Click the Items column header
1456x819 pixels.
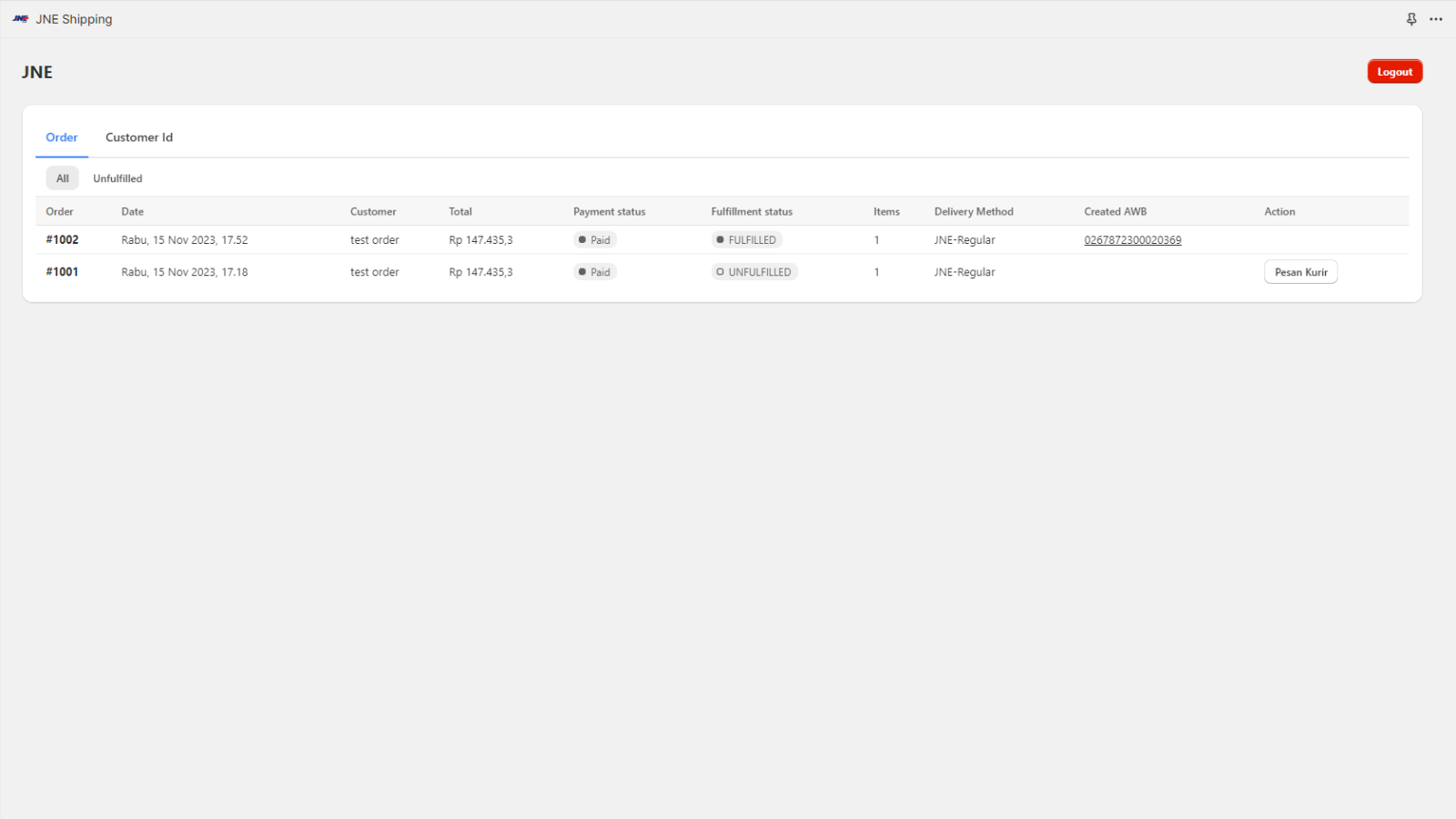click(x=886, y=212)
